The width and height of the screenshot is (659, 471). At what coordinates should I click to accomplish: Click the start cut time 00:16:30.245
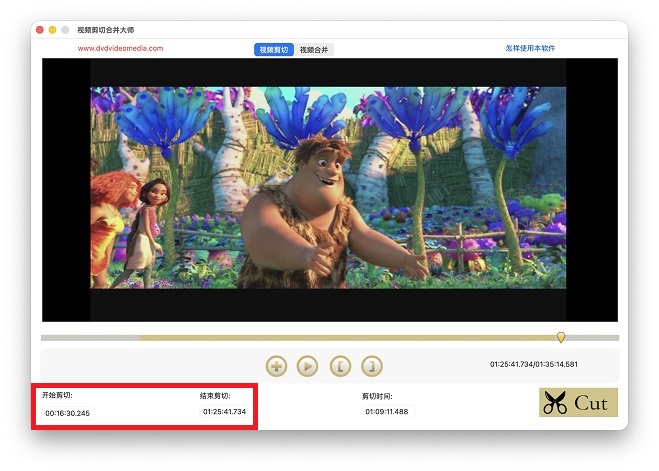tap(67, 413)
